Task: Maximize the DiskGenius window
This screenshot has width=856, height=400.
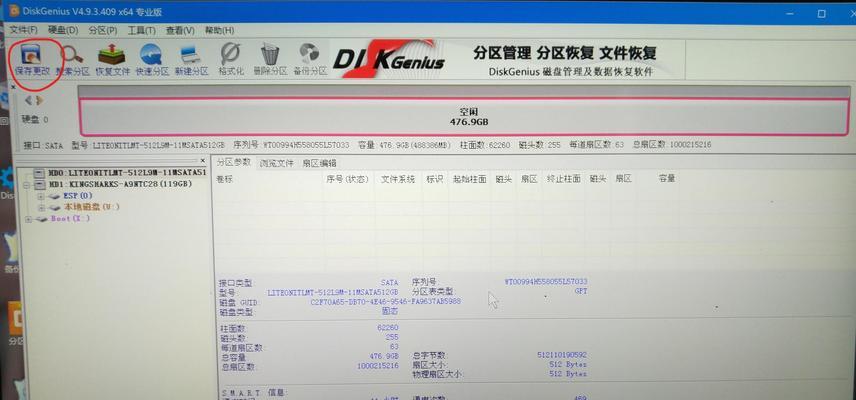Action: (822, 13)
